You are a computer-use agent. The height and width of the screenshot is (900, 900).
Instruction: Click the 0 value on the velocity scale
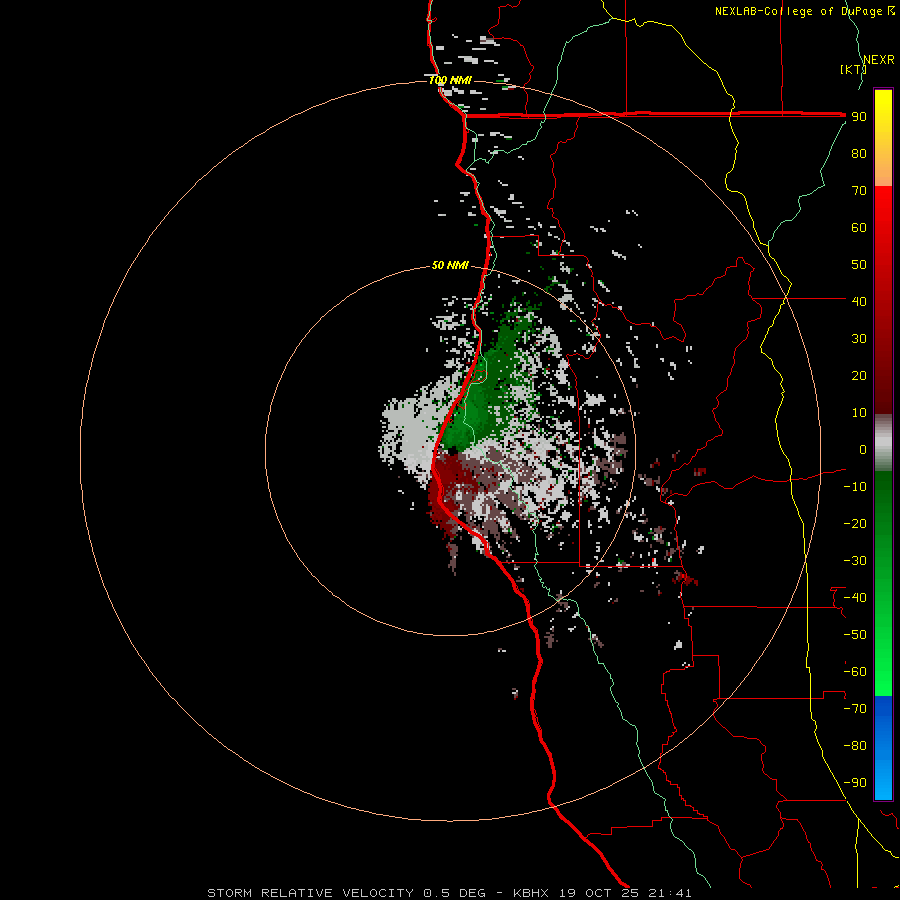(863, 449)
